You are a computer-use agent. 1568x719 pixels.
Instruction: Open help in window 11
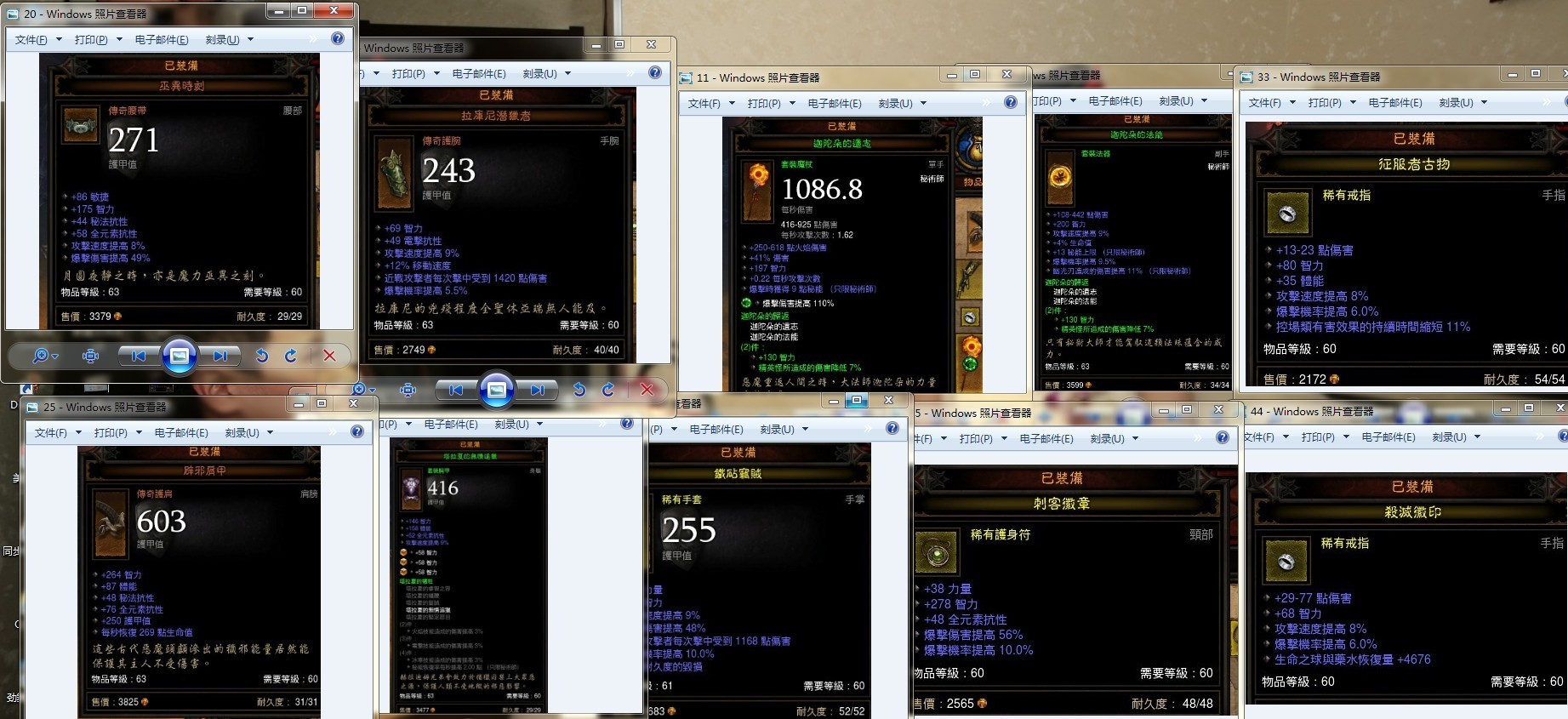pos(1011,102)
